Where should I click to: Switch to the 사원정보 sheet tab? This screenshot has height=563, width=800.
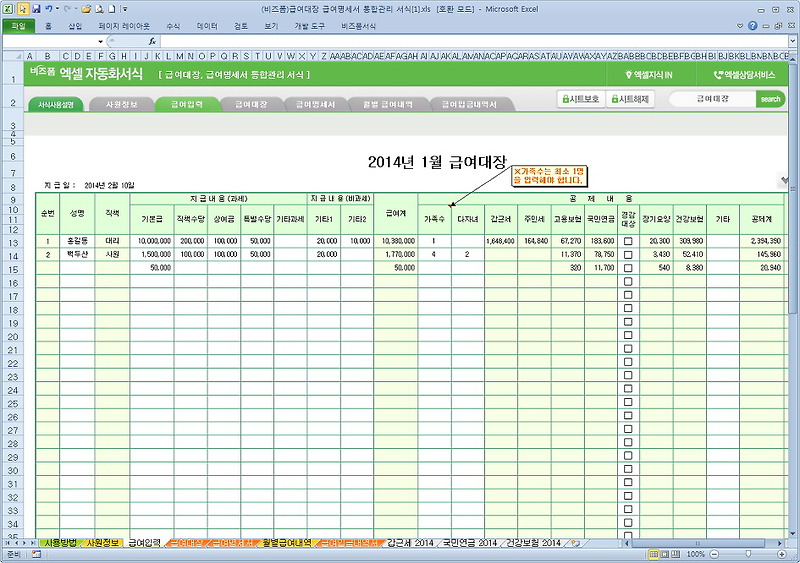pos(103,543)
